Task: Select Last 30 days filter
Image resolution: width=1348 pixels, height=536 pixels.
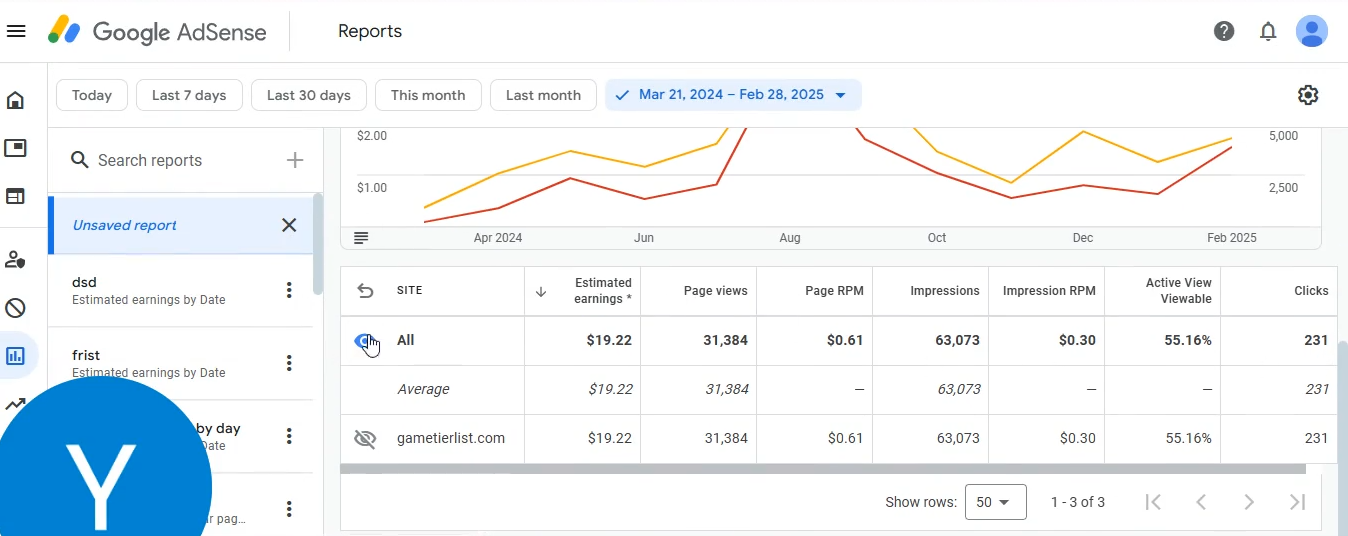Action: pos(308,95)
